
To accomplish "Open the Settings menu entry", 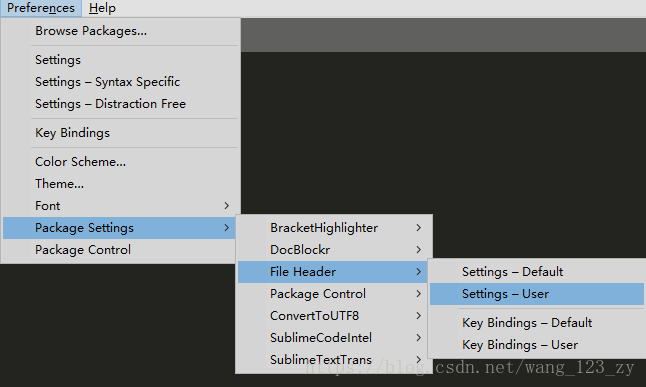I will pos(120,60).
